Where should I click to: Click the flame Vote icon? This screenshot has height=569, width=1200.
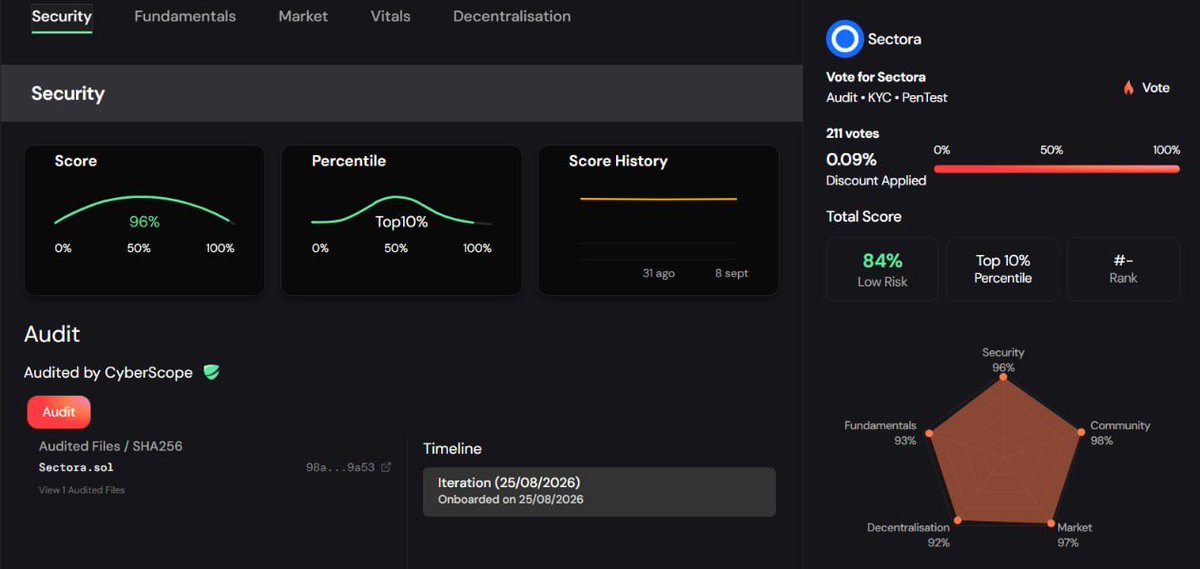[x=1128, y=88]
